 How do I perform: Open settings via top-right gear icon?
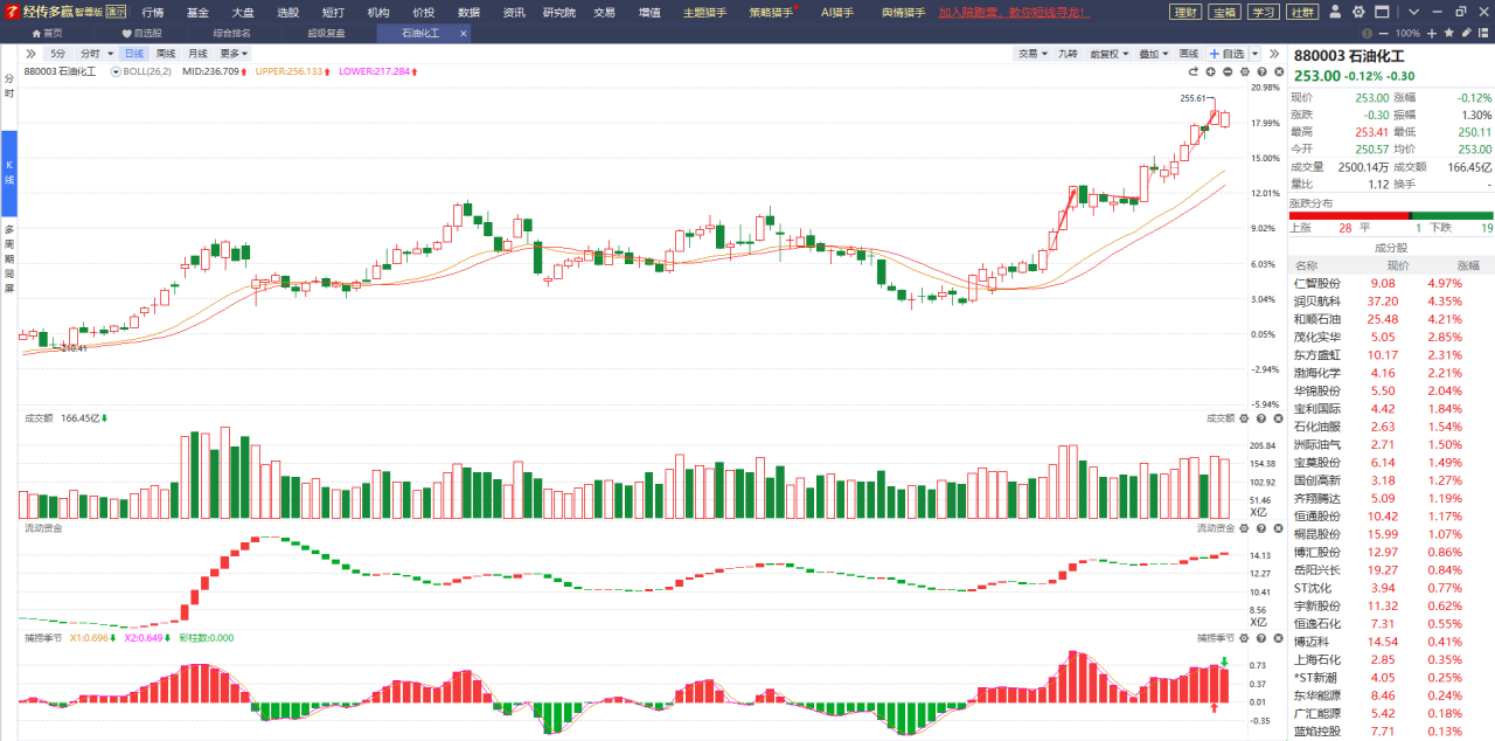coord(1358,12)
